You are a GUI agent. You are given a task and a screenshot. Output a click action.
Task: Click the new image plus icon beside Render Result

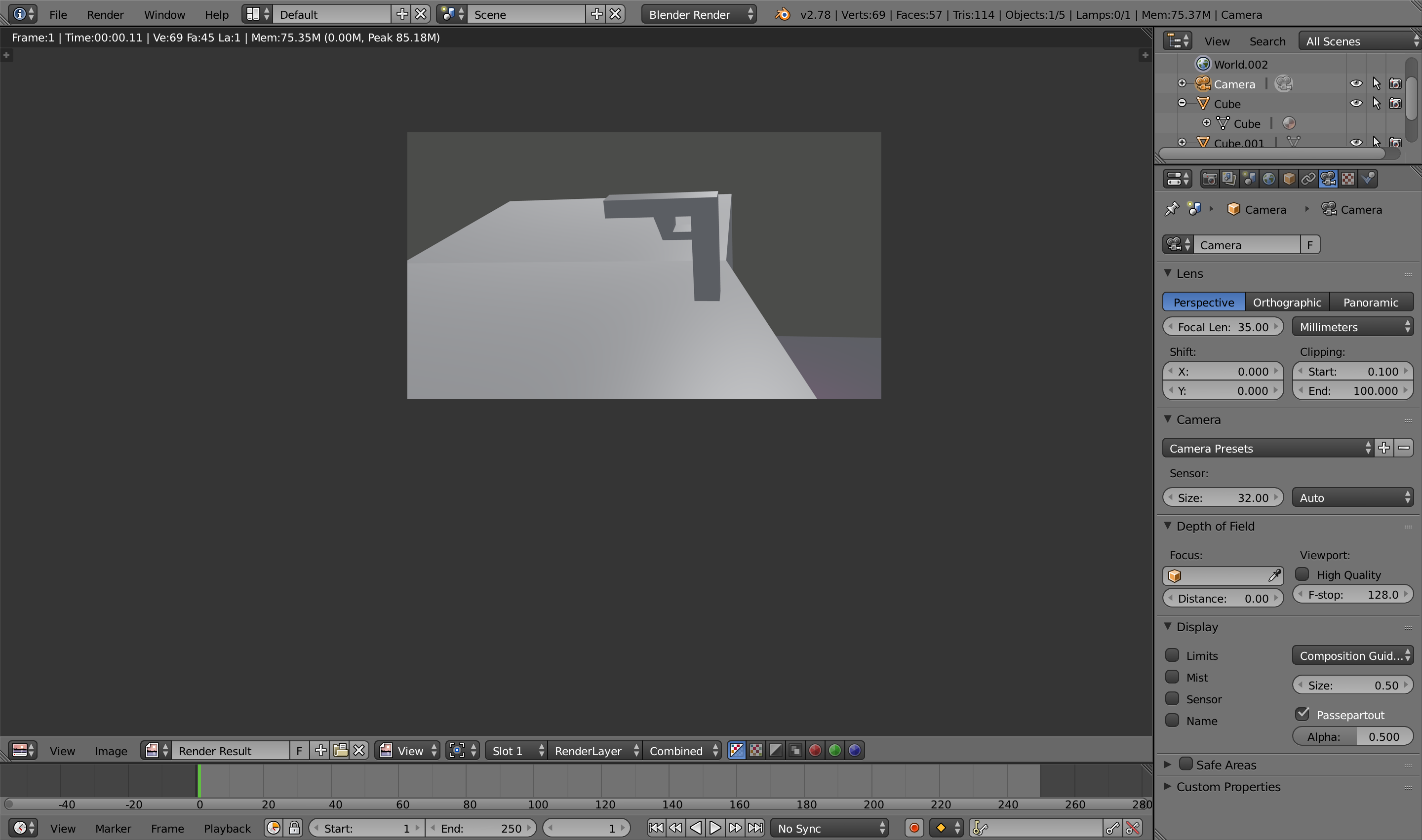click(320, 751)
